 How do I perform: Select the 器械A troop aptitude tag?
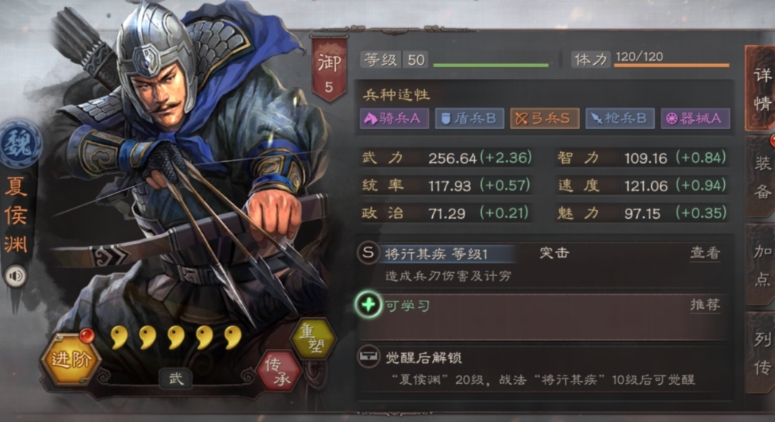click(x=695, y=119)
